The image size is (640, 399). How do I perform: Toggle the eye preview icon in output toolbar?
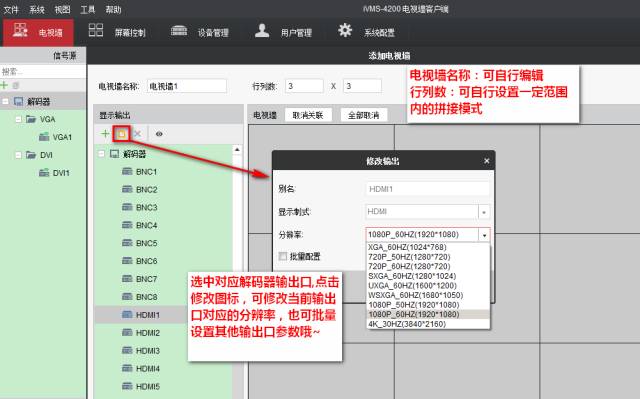(159, 133)
